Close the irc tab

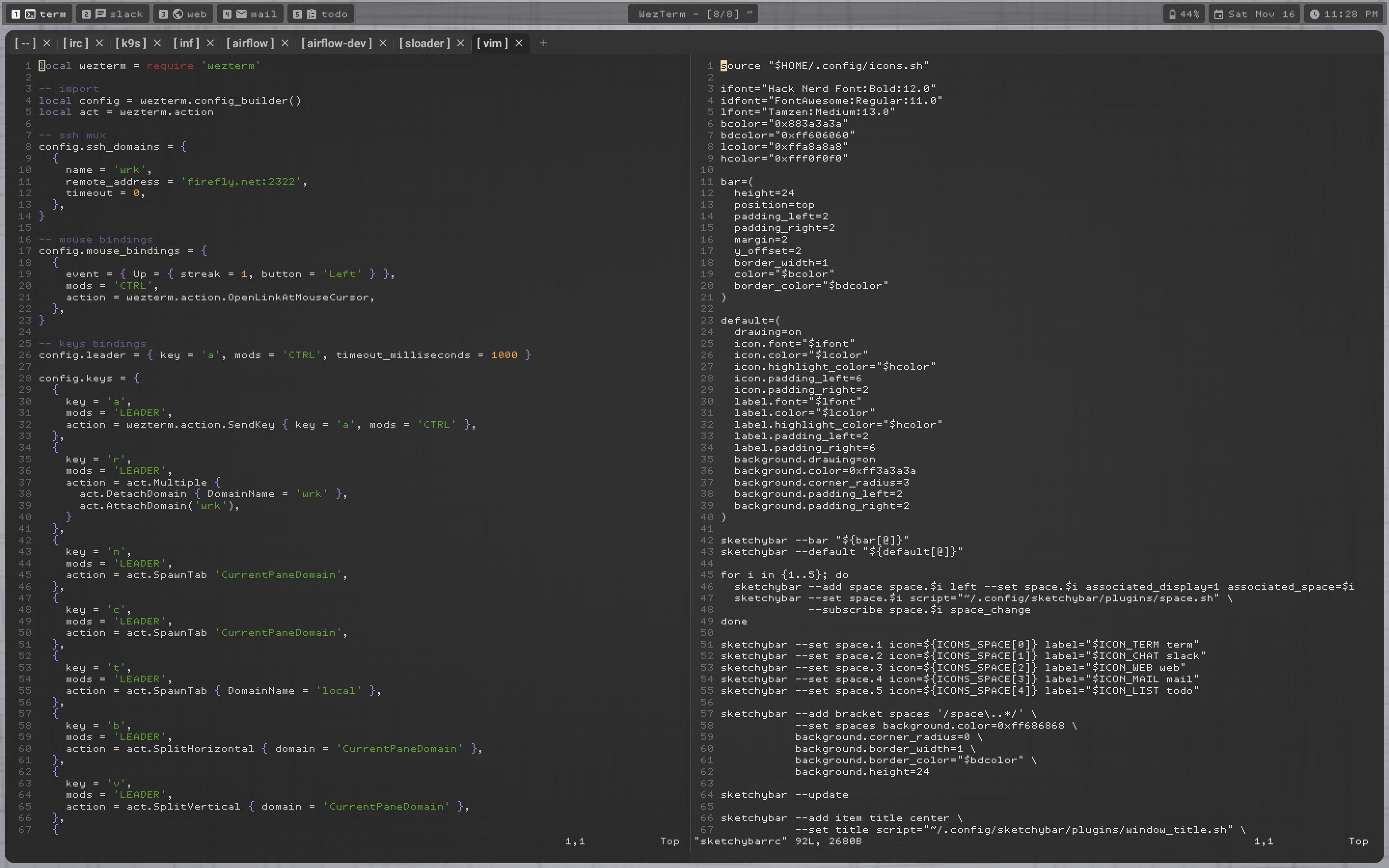[99, 43]
